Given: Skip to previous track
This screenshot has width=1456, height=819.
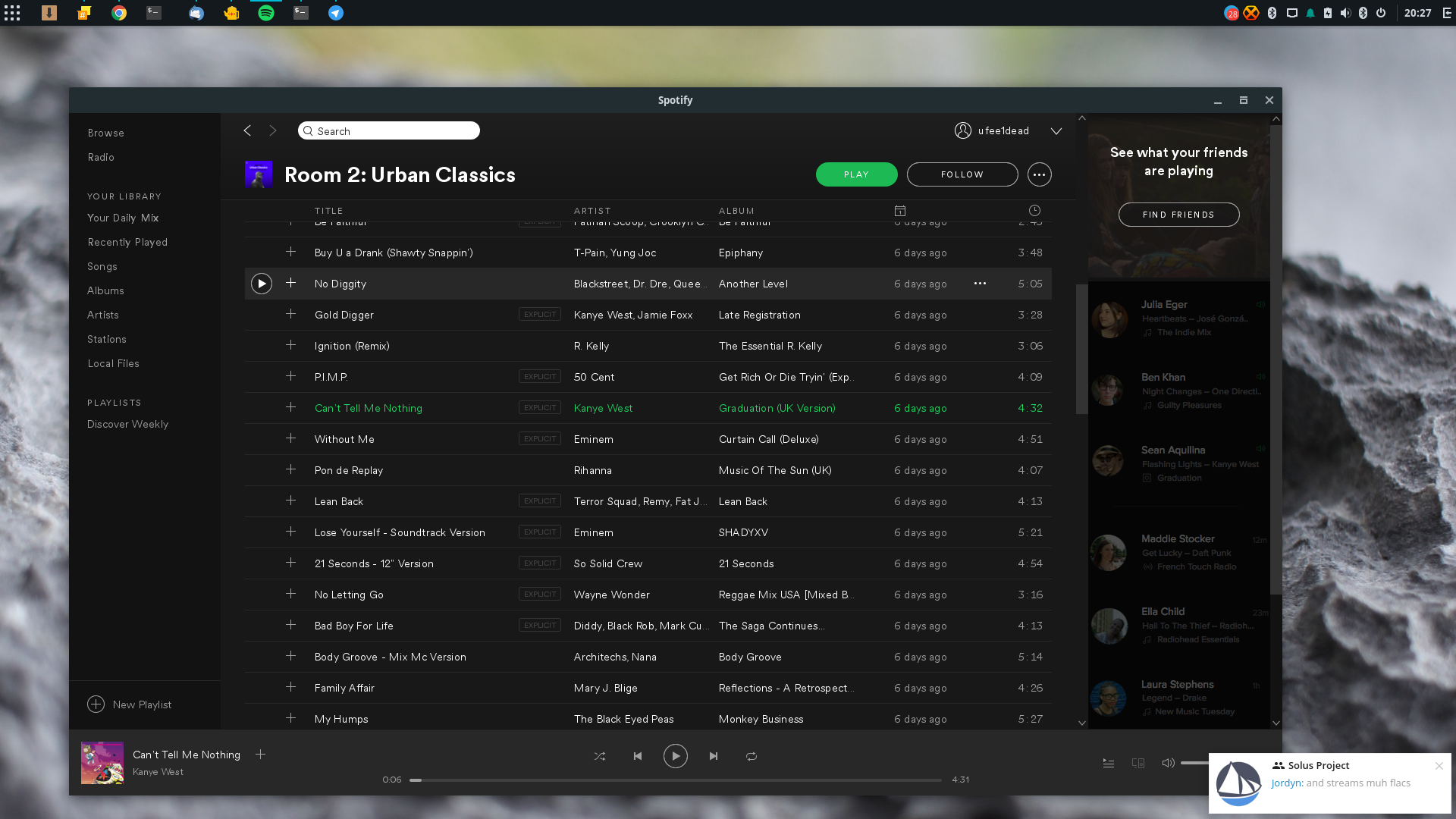Looking at the screenshot, I should pos(638,756).
